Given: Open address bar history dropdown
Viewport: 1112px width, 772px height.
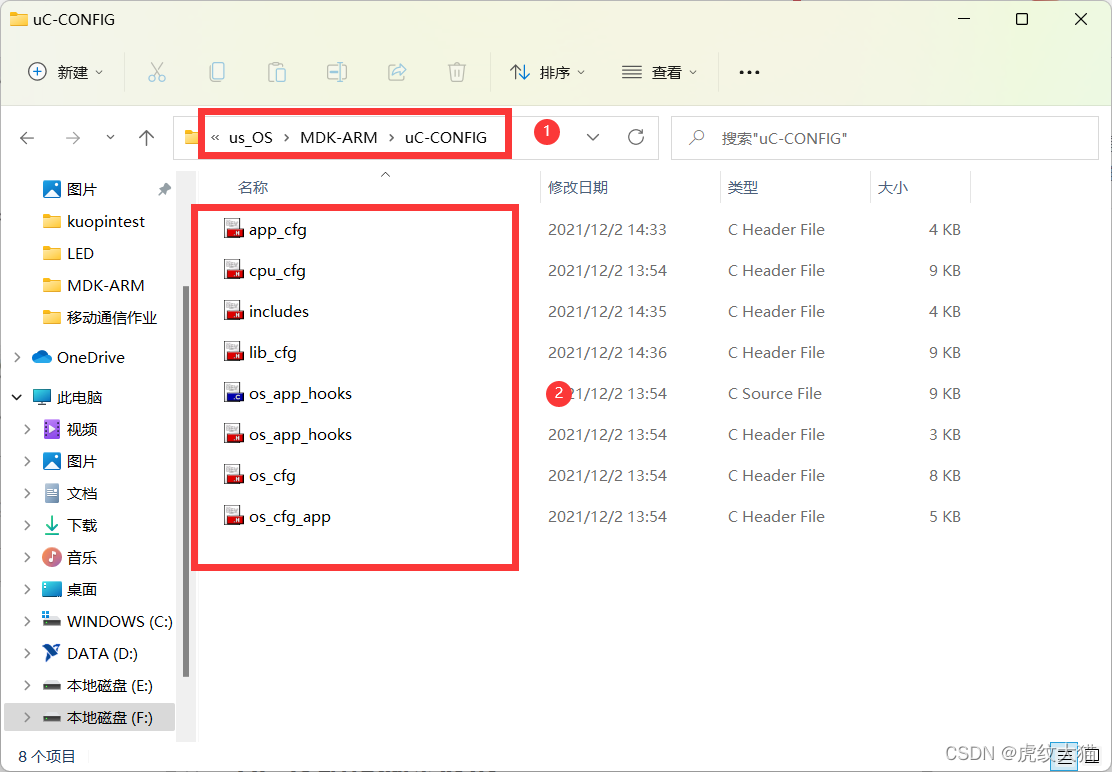Looking at the screenshot, I should (x=593, y=138).
